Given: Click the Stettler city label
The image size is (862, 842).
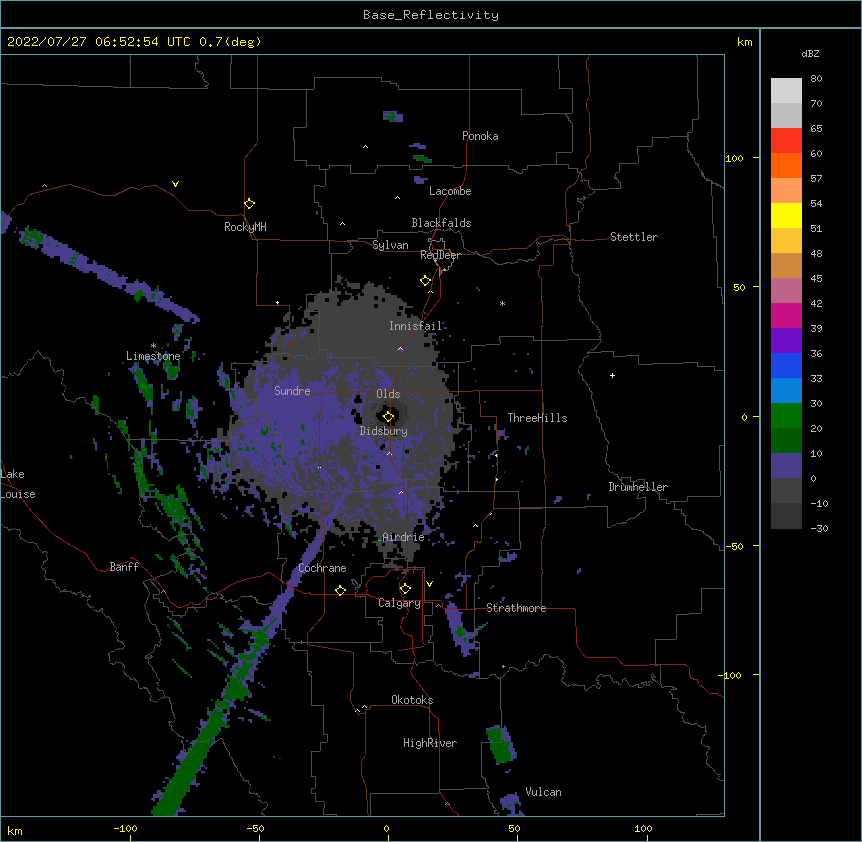Looking at the screenshot, I should [634, 237].
